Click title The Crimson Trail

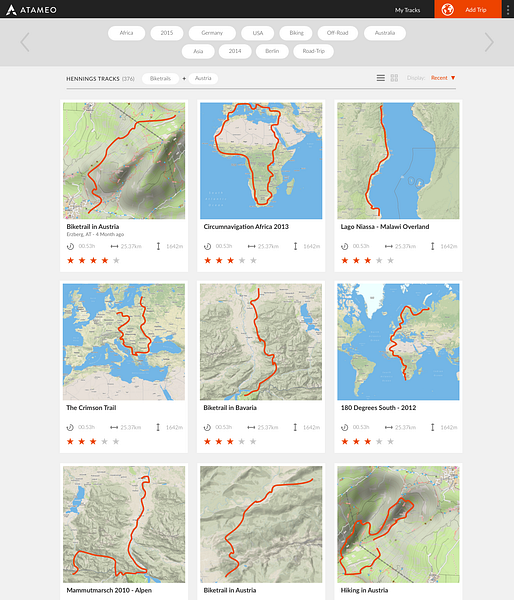tap(91, 408)
